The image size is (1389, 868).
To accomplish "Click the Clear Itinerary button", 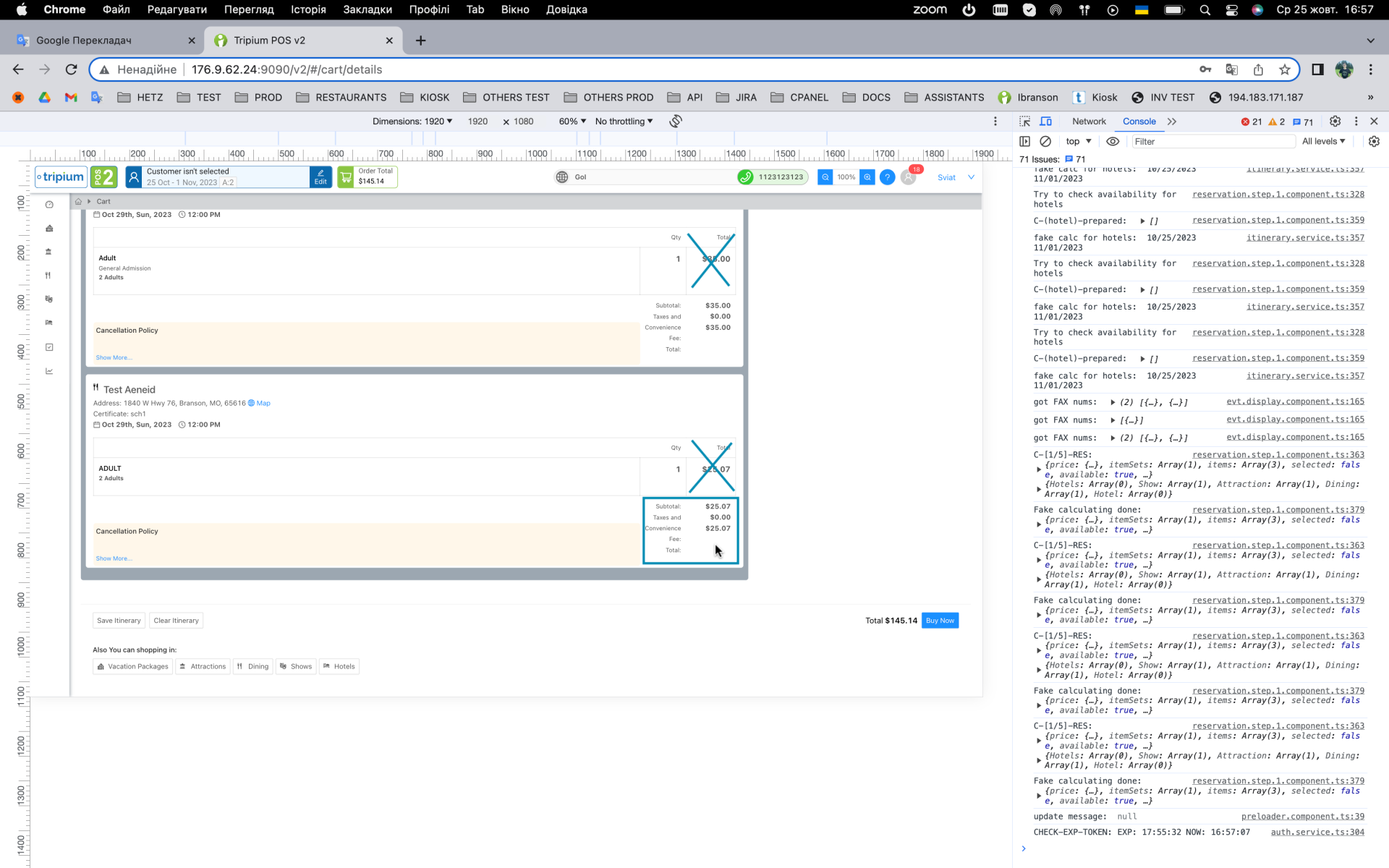I will tap(176, 621).
